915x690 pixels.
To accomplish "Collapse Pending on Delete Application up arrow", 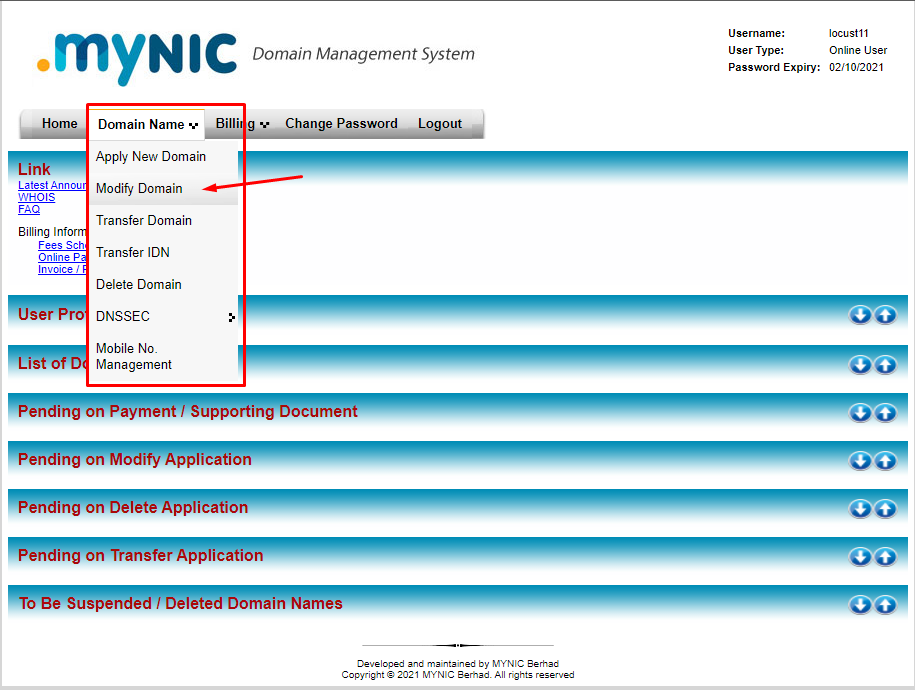I will pyautogui.click(x=885, y=508).
